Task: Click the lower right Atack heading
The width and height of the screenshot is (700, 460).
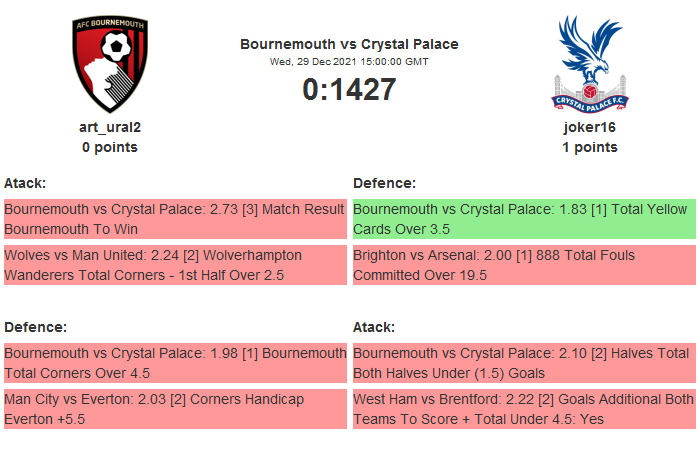Action: pos(375,327)
